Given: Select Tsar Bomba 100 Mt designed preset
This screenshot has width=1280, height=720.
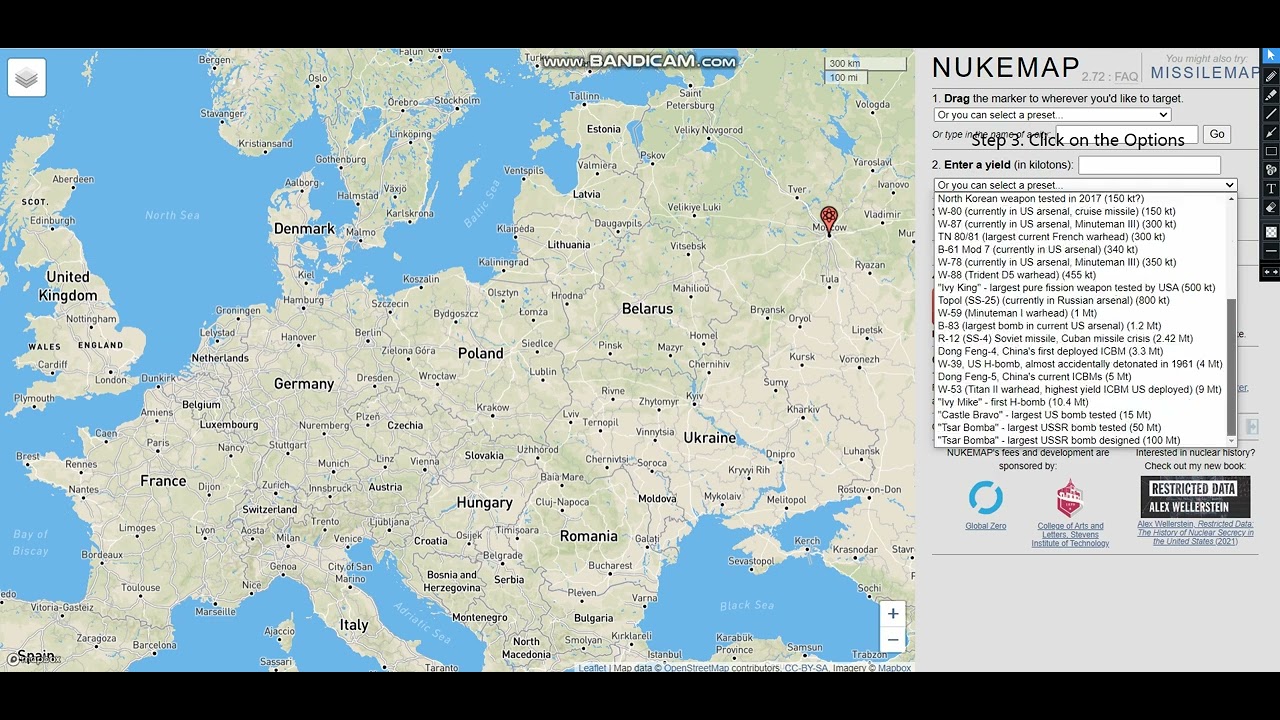Looking at the screenshot, I should coord(1081,441).
